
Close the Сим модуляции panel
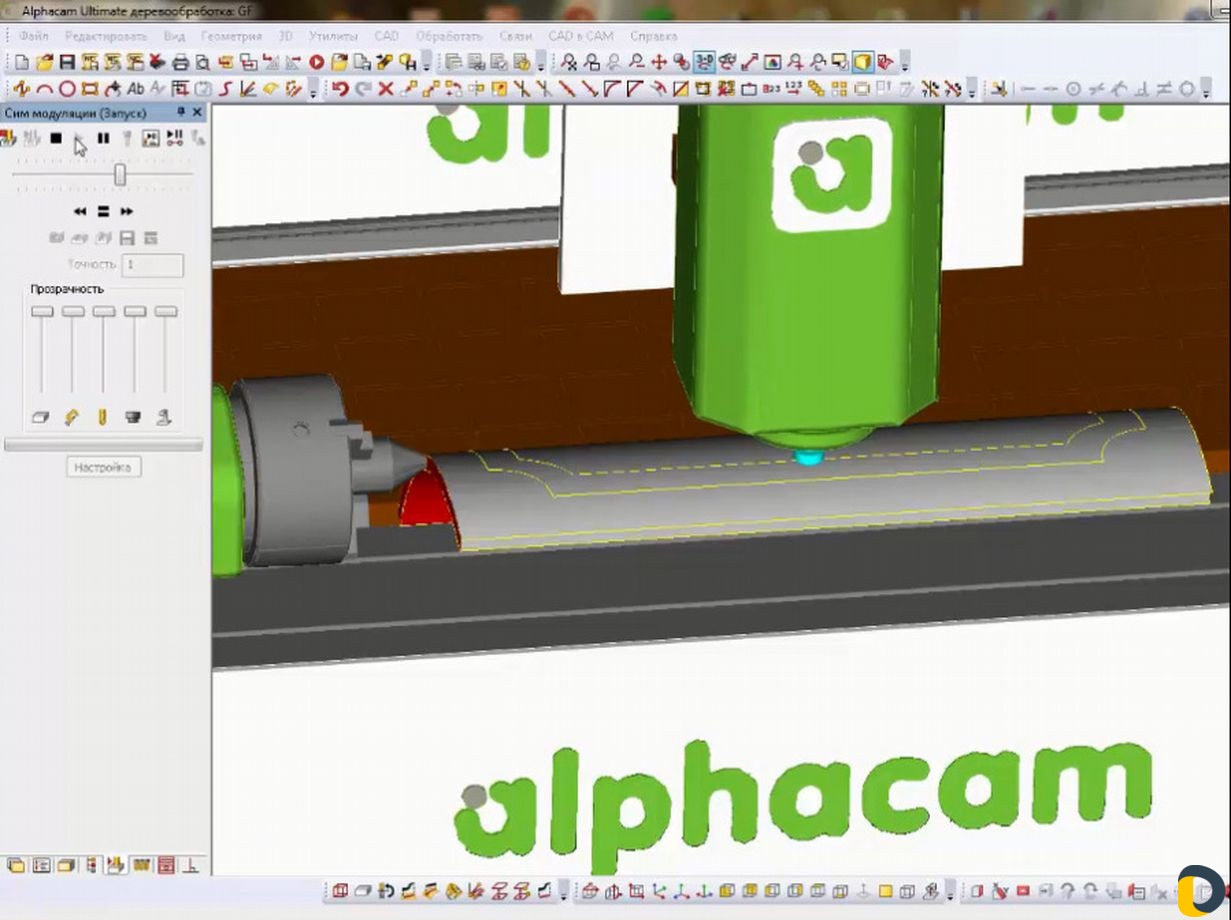click(x=197, y=112)
